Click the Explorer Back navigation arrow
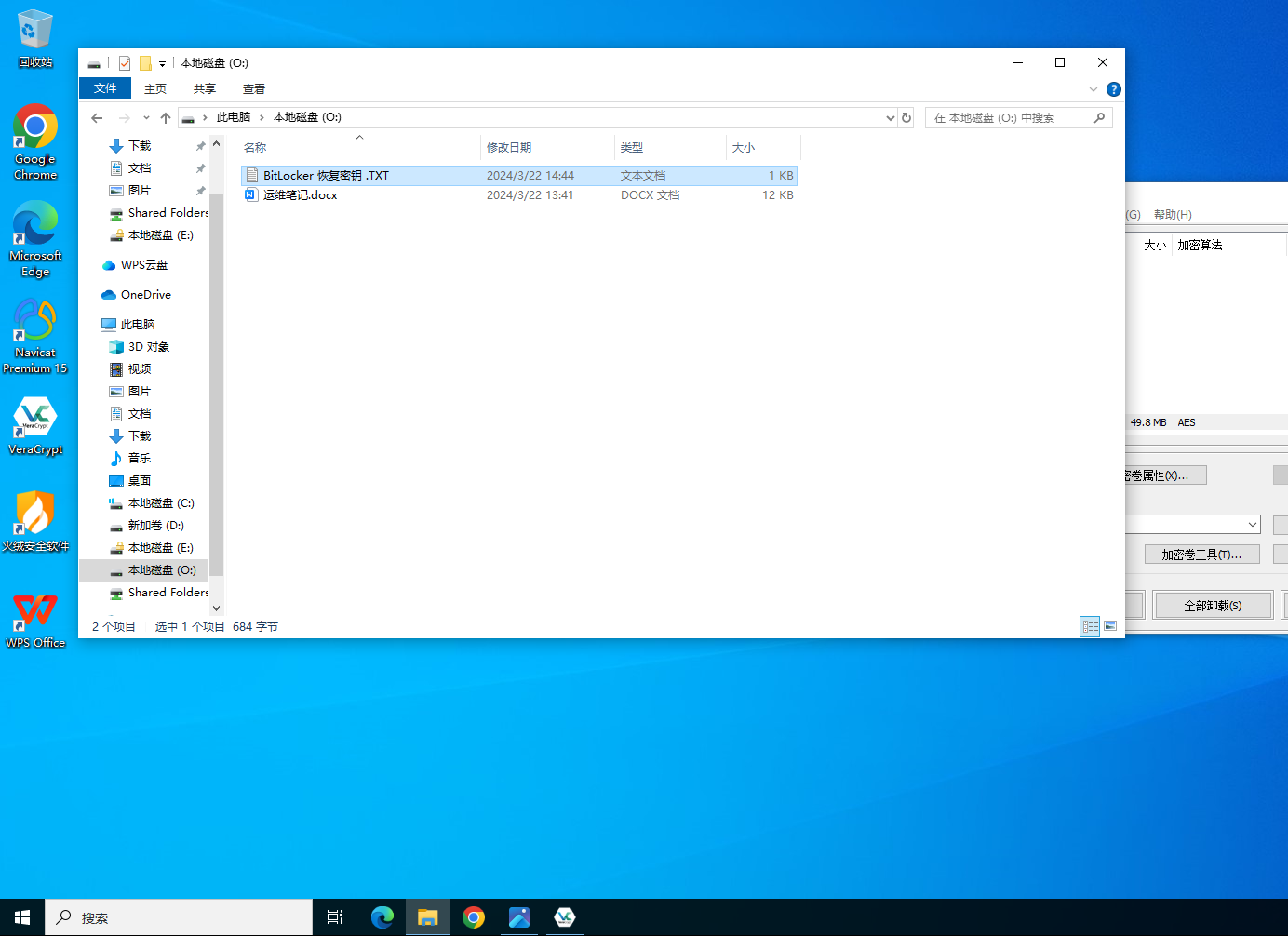The height and width of the screenshot is (936, 1288). pos(97,117)
